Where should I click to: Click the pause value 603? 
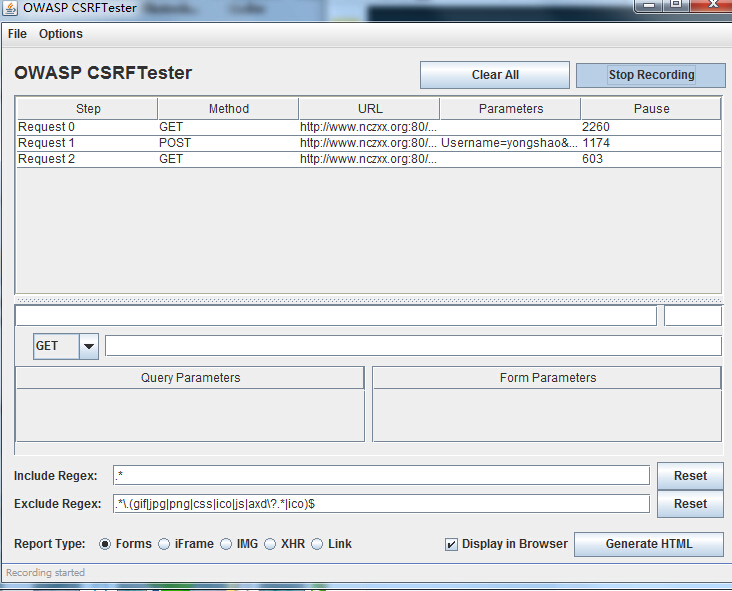[651, 159]
